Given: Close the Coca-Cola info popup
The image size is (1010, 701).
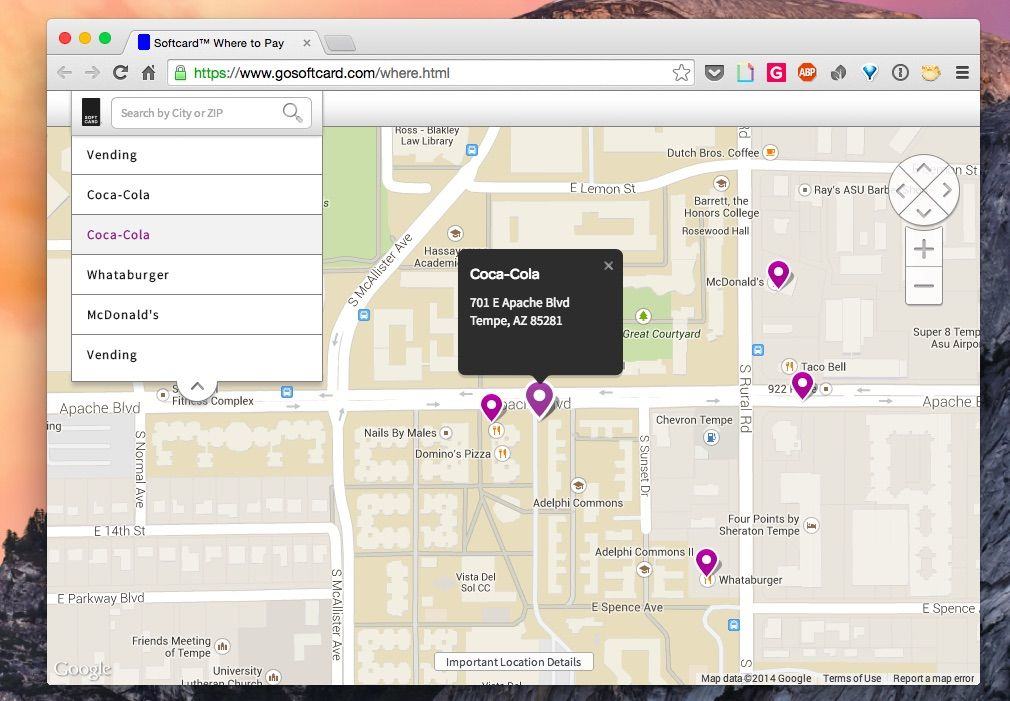Looking at the screenshot, I should click(x=608, y=266).
